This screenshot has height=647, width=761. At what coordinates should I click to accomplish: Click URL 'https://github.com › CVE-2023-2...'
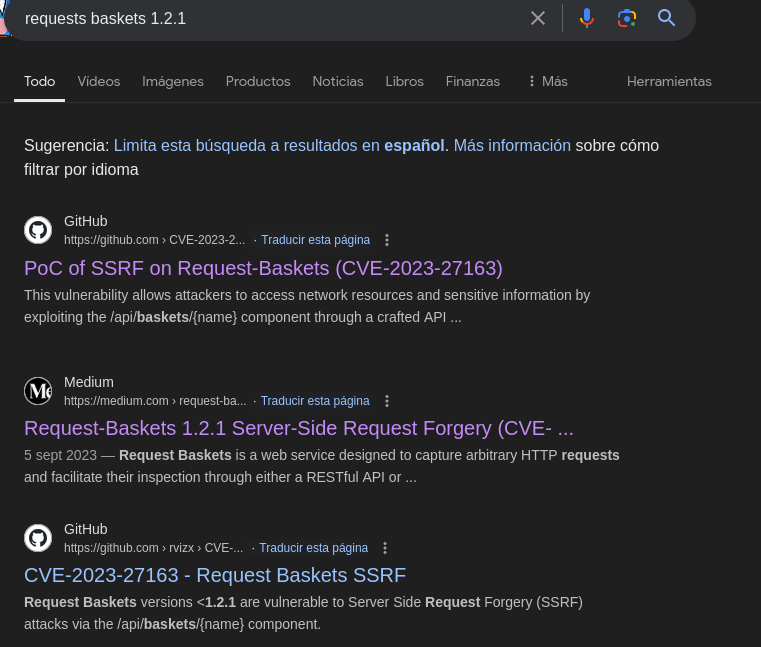click(x=154, y=240)
